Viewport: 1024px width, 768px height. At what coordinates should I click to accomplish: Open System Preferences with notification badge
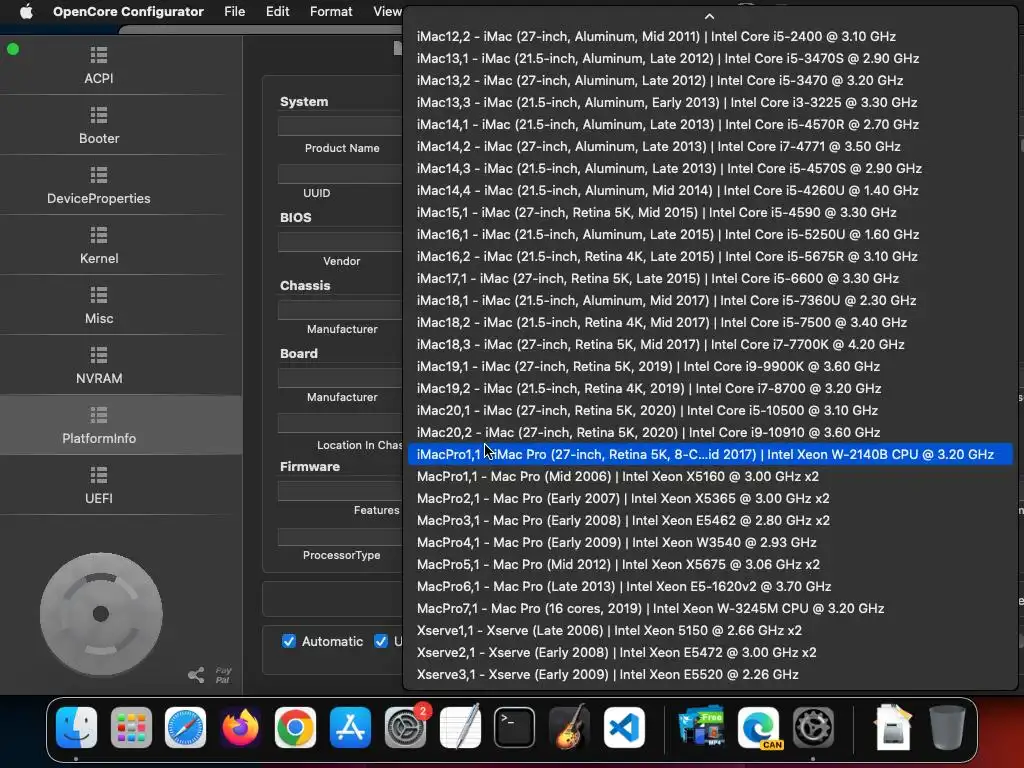point(405,727)
